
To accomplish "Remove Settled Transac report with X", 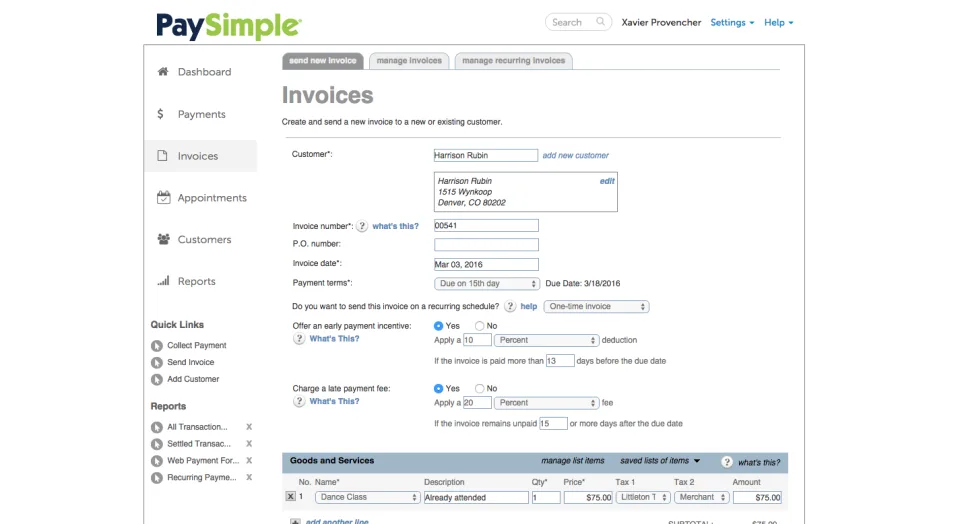I will point(249,443).
